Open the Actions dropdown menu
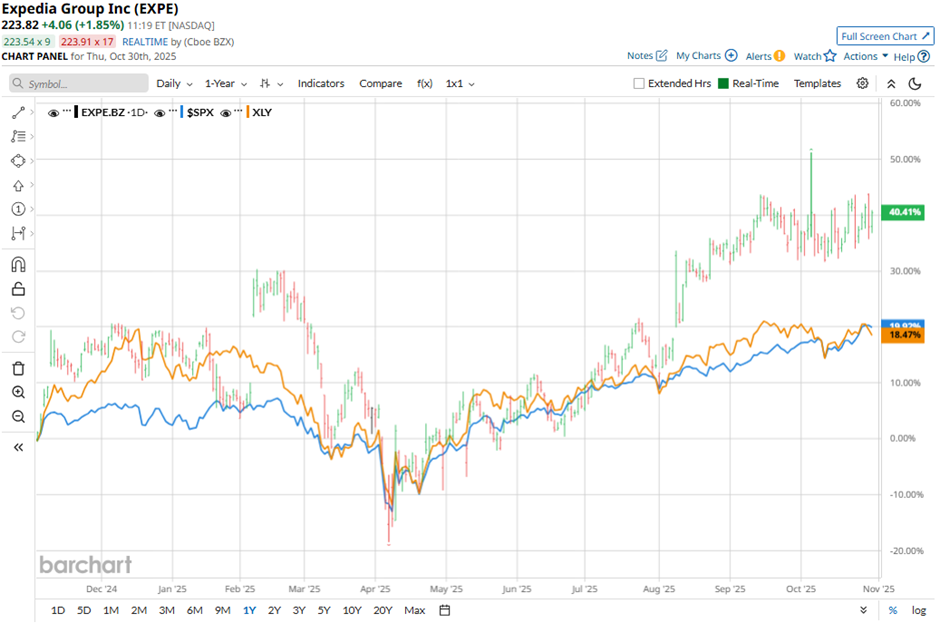The height and width of the screenshot is (623, 940). [x=865, y=56]
